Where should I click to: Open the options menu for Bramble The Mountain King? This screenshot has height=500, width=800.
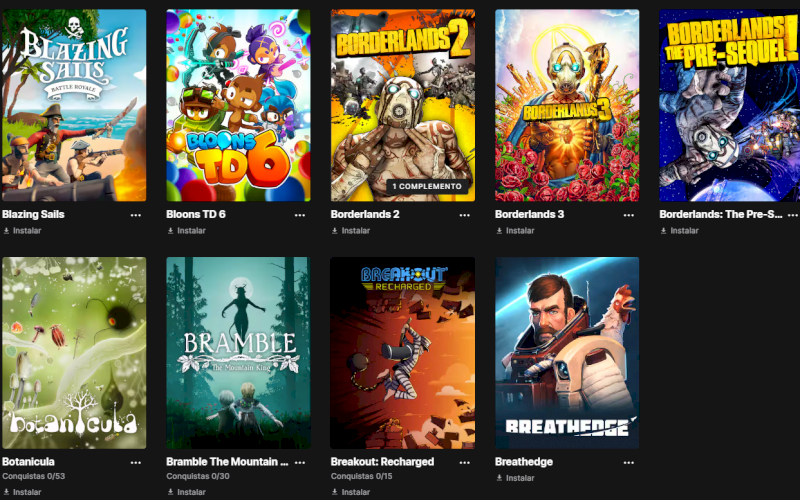[x=299, y=463]
